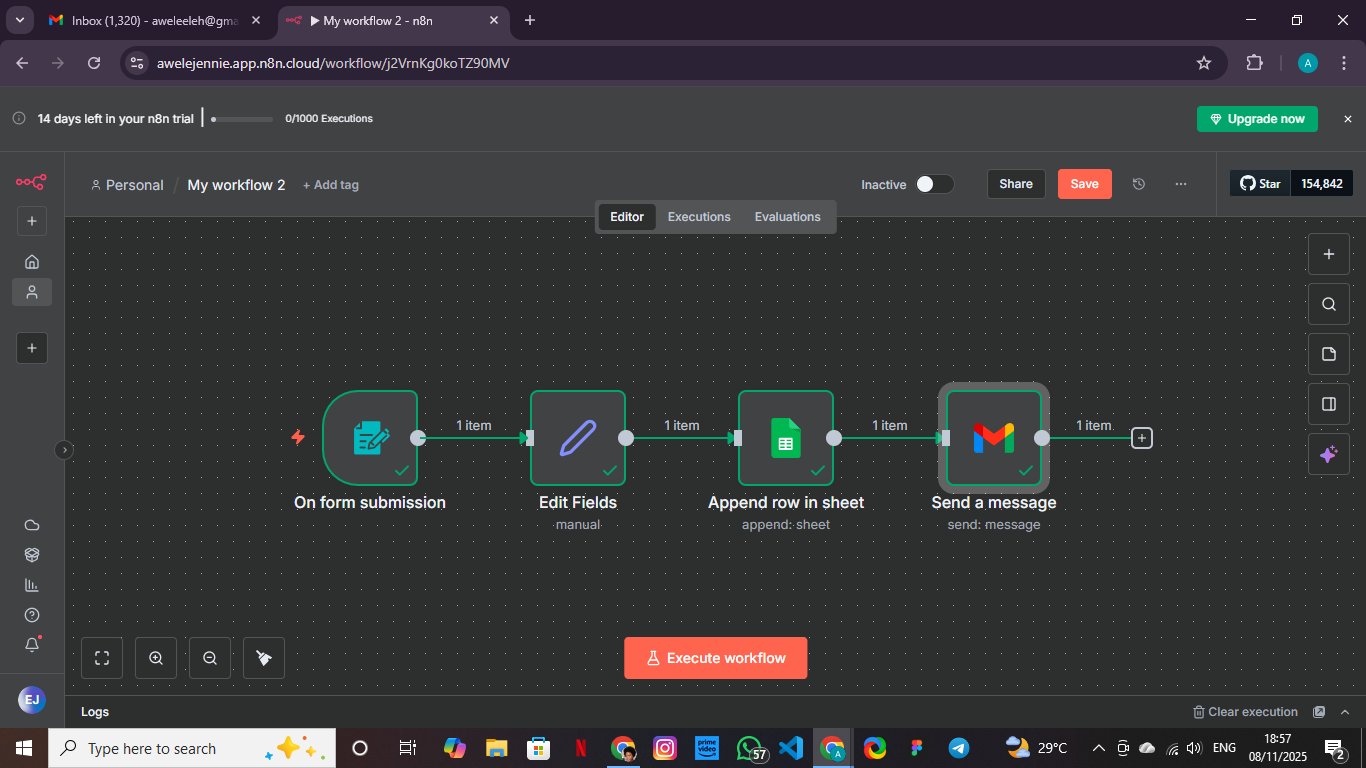Open the Gmail Send a message node
The height and width of the screenshot is (768, 1366).
pyautogui.click(x=993, y=437)
